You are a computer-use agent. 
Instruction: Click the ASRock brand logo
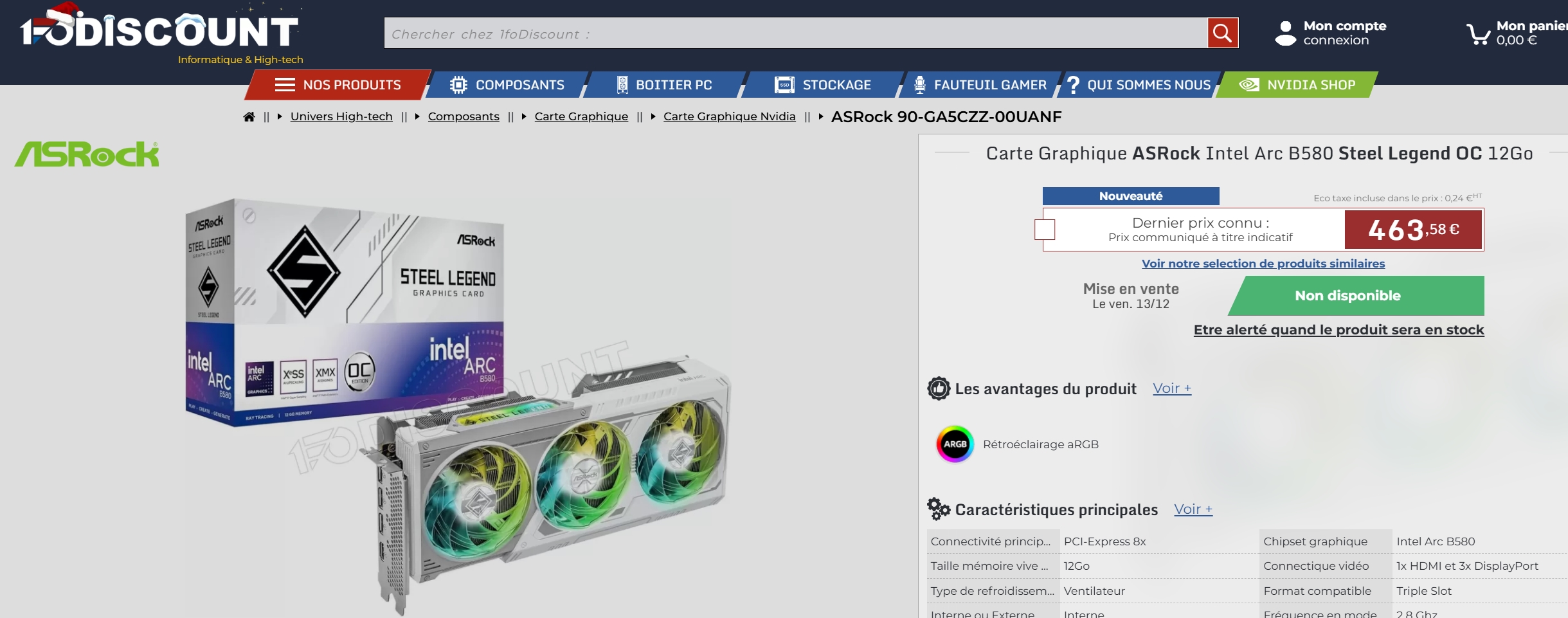pyautogui.click(x=87, y=154)
